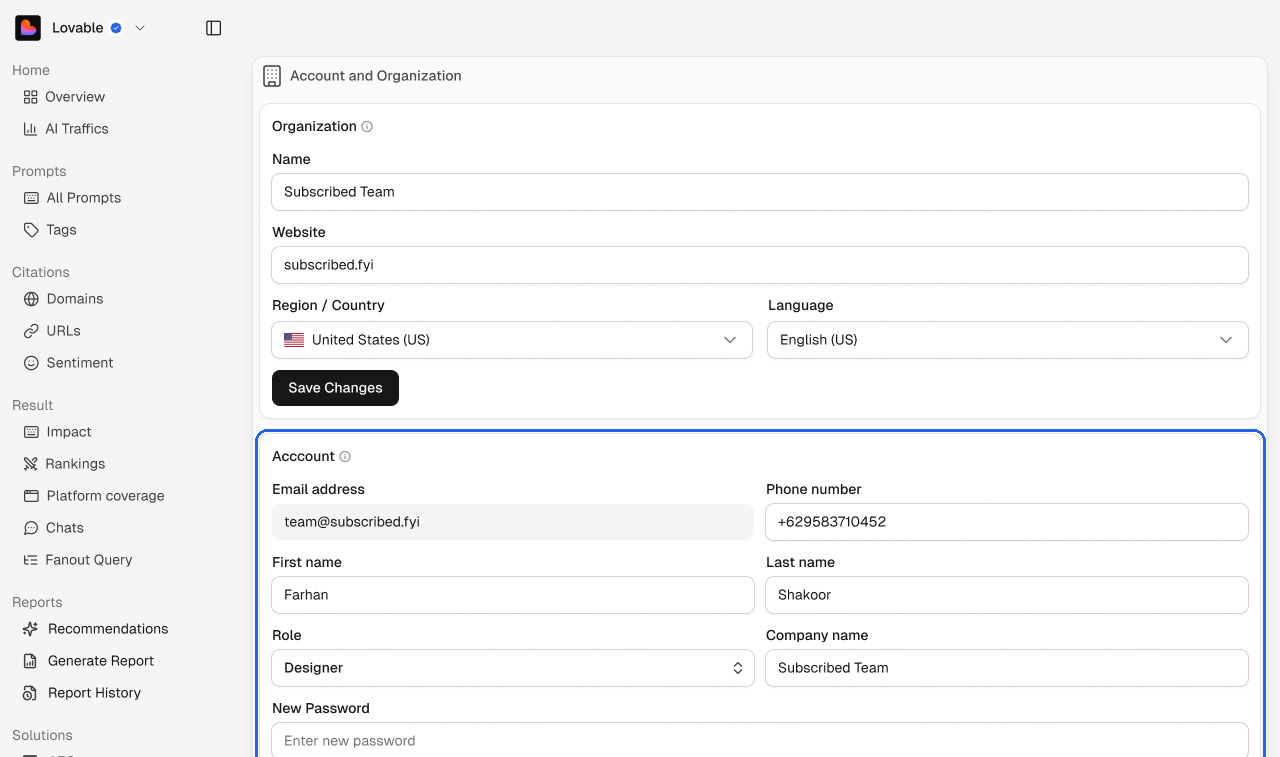Click the organization Name field

click(x=760, y=192)
